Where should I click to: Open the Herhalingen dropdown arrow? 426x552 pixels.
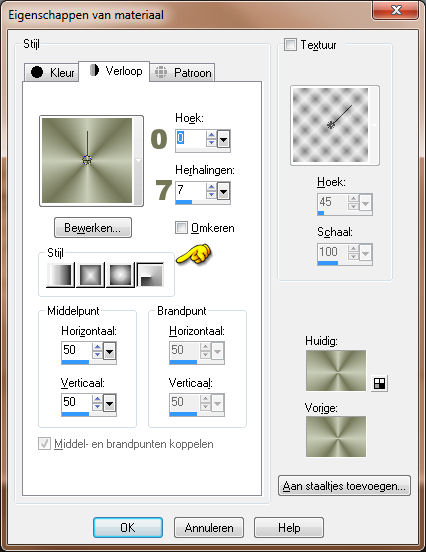click(224, 191)
